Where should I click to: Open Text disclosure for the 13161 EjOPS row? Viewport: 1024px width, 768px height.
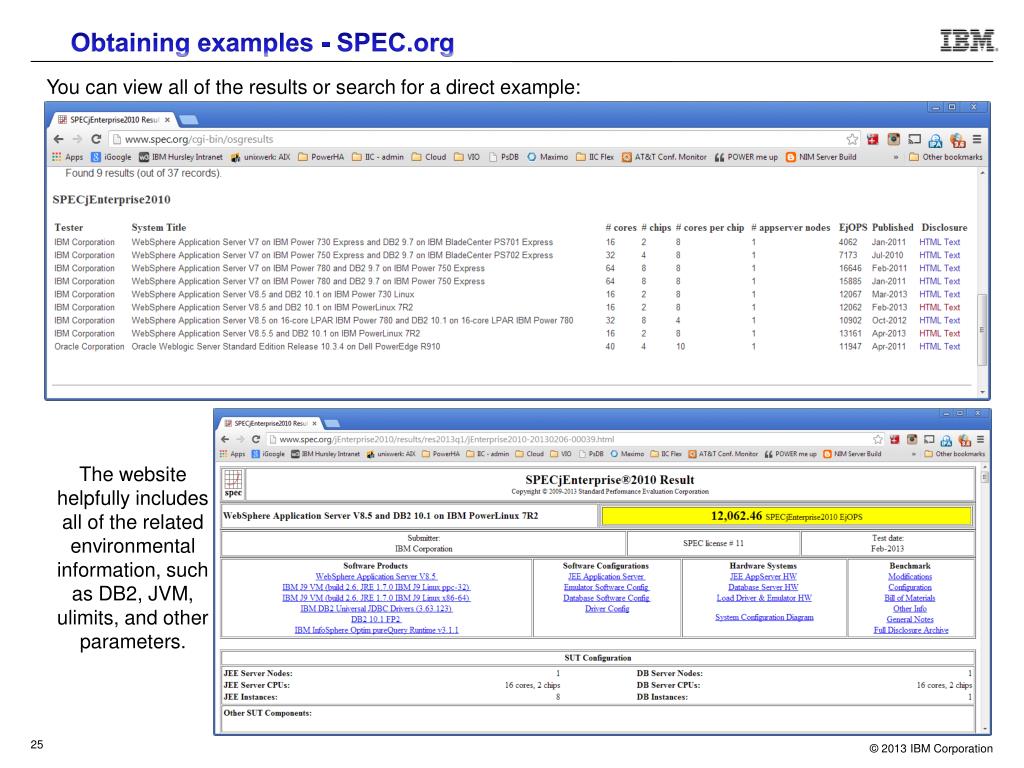[952, 334]
